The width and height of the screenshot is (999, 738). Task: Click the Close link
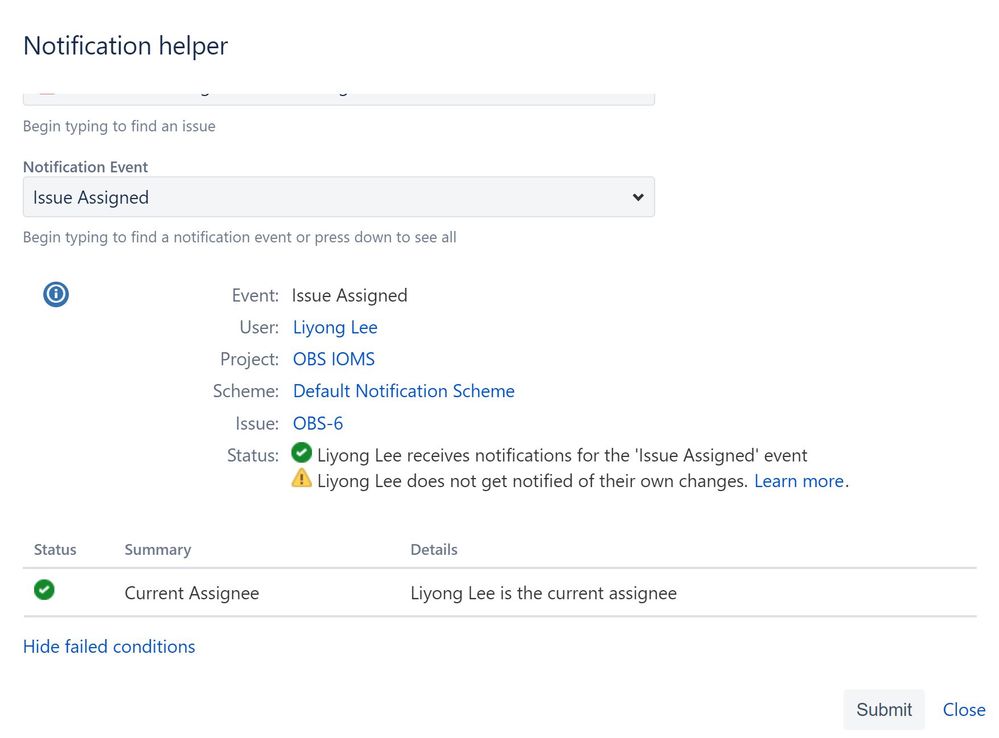964,709
